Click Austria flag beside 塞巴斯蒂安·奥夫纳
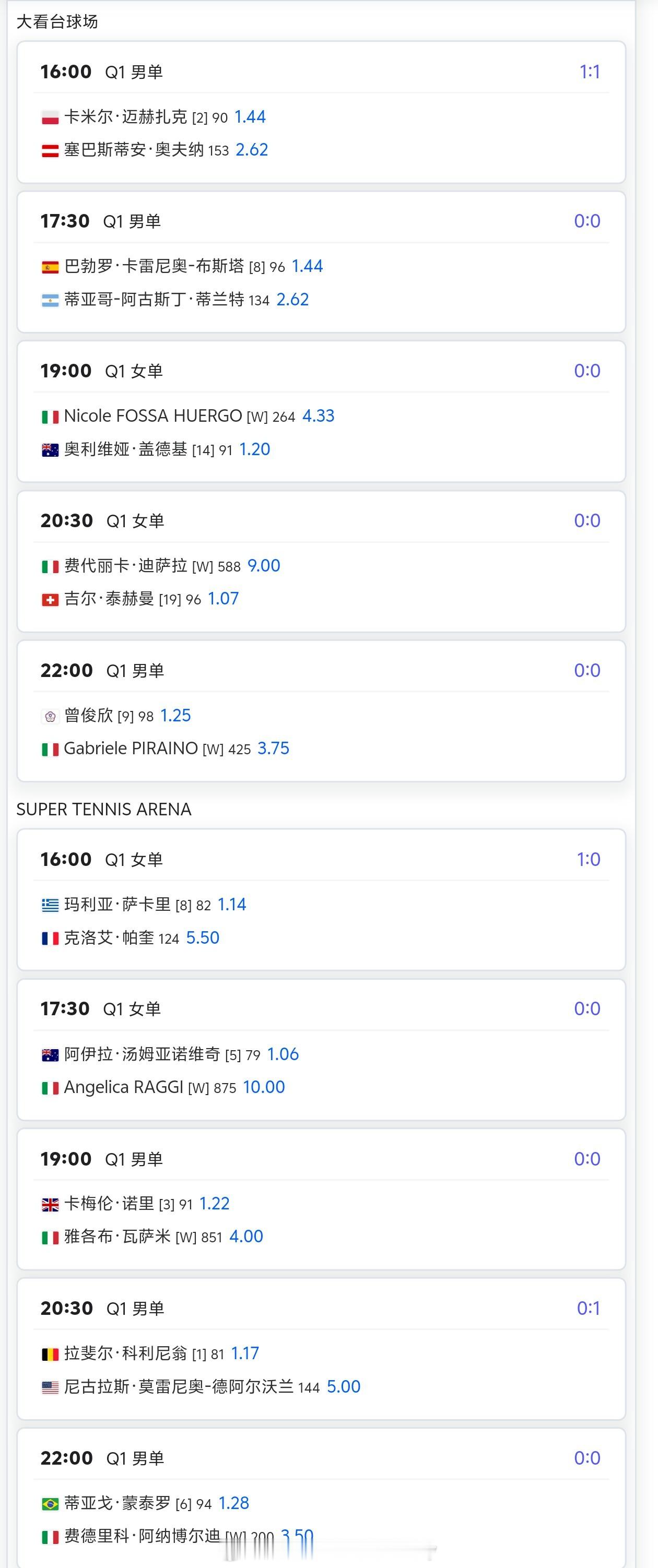The width and height of the screenshot is (658, 1568). (50, 150)
